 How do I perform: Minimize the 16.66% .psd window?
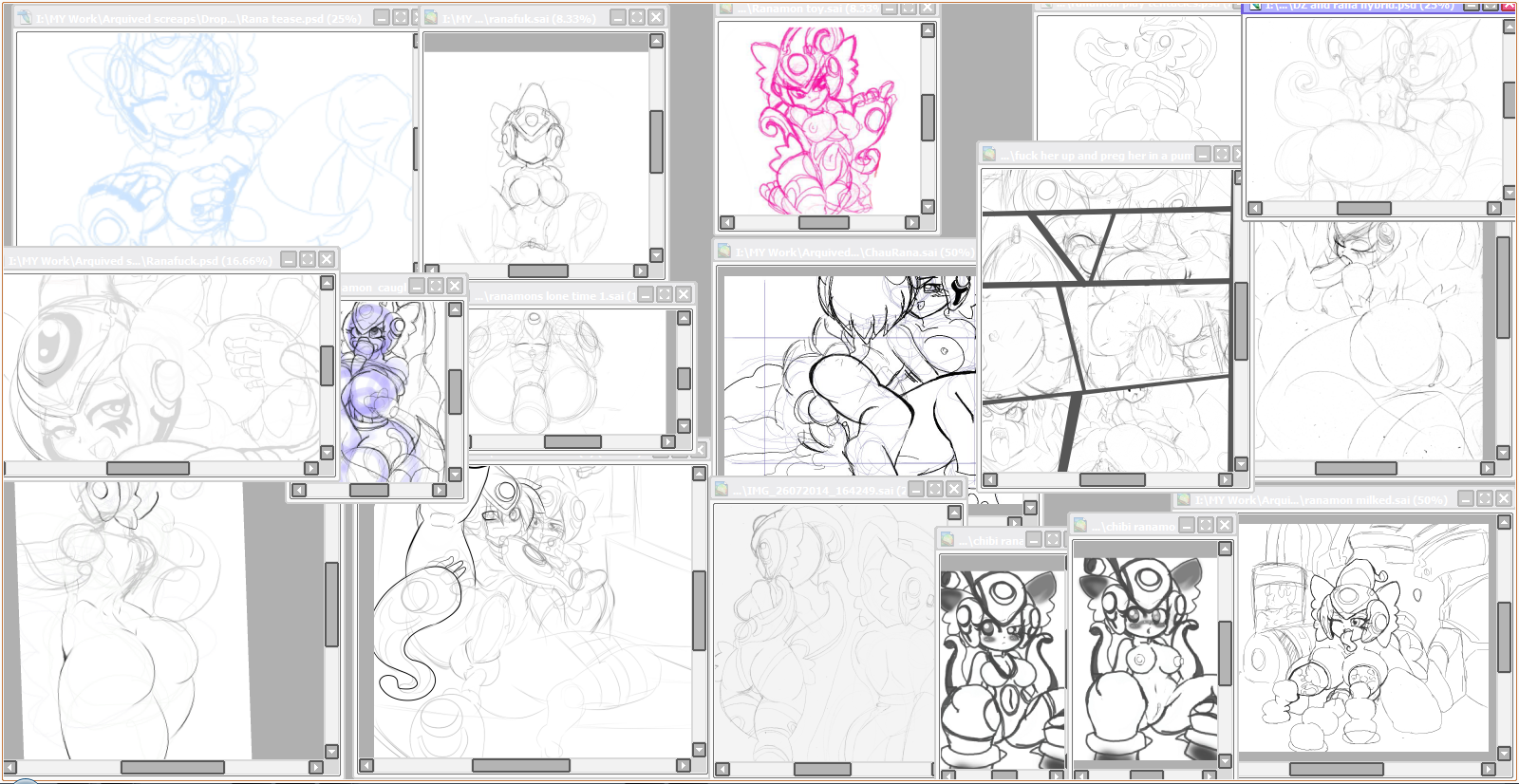(289, 259)
